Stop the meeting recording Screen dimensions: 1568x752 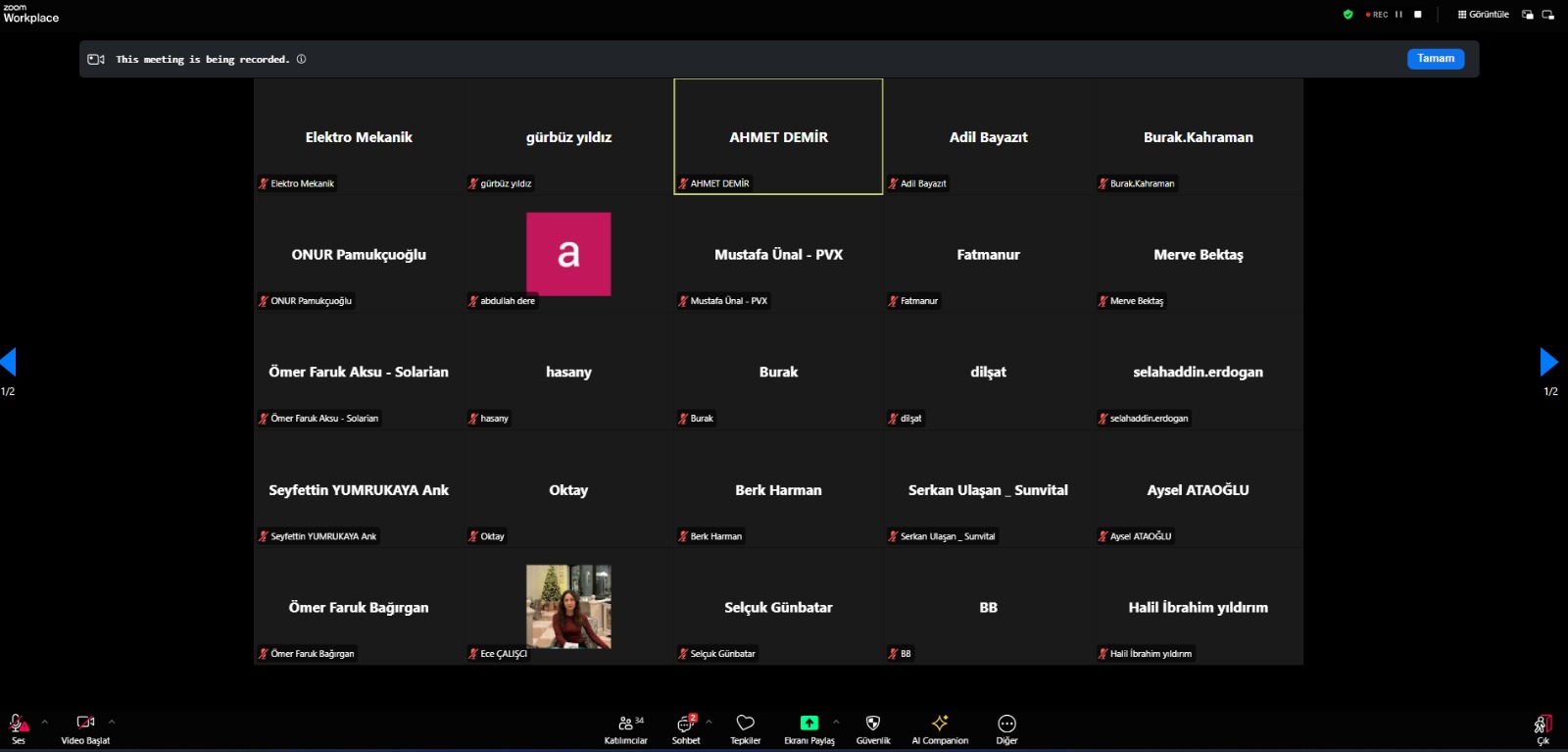point(1417,15)
